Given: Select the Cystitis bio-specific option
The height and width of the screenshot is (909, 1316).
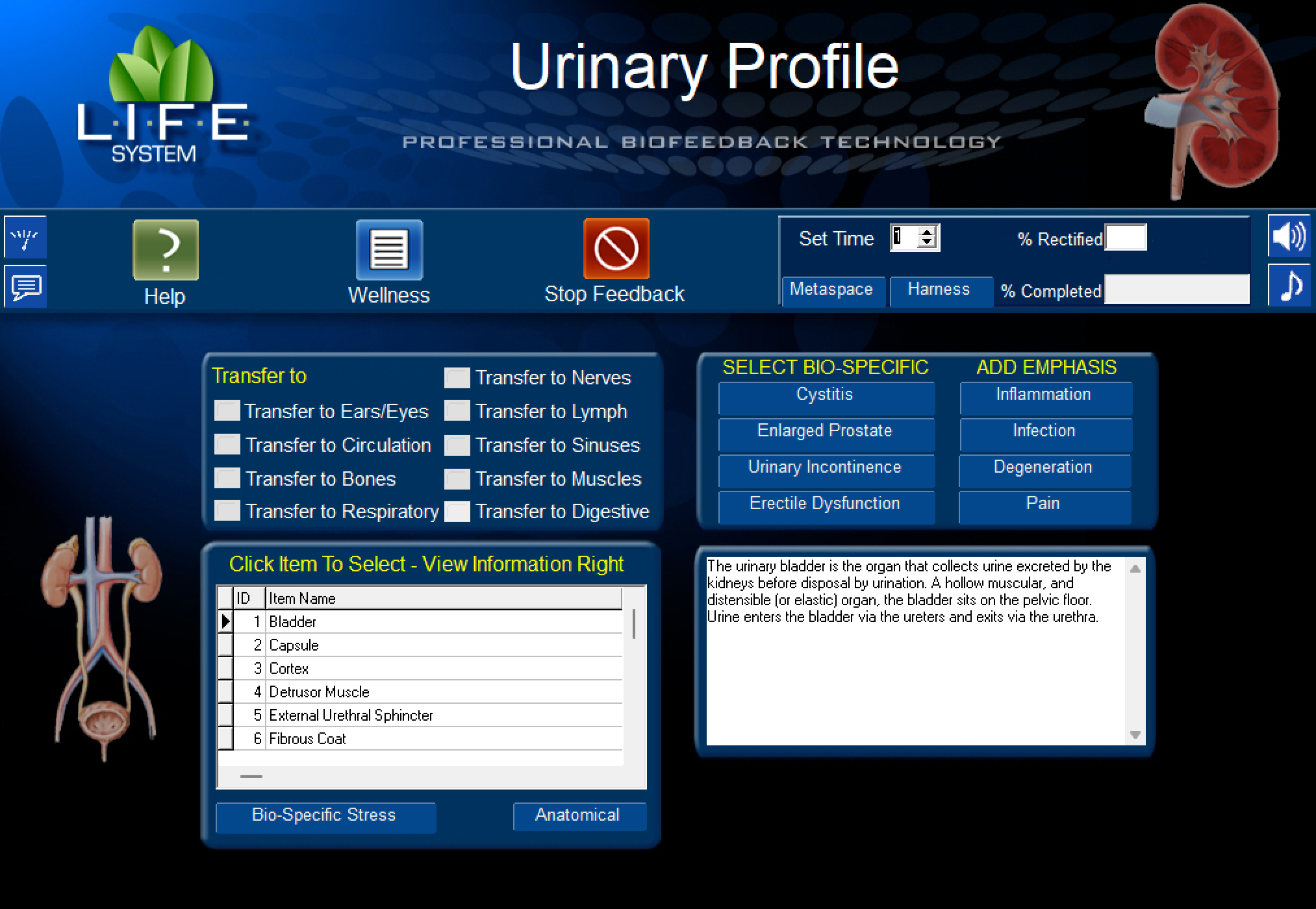Looking at the screenshot, I should click(826, 394).
